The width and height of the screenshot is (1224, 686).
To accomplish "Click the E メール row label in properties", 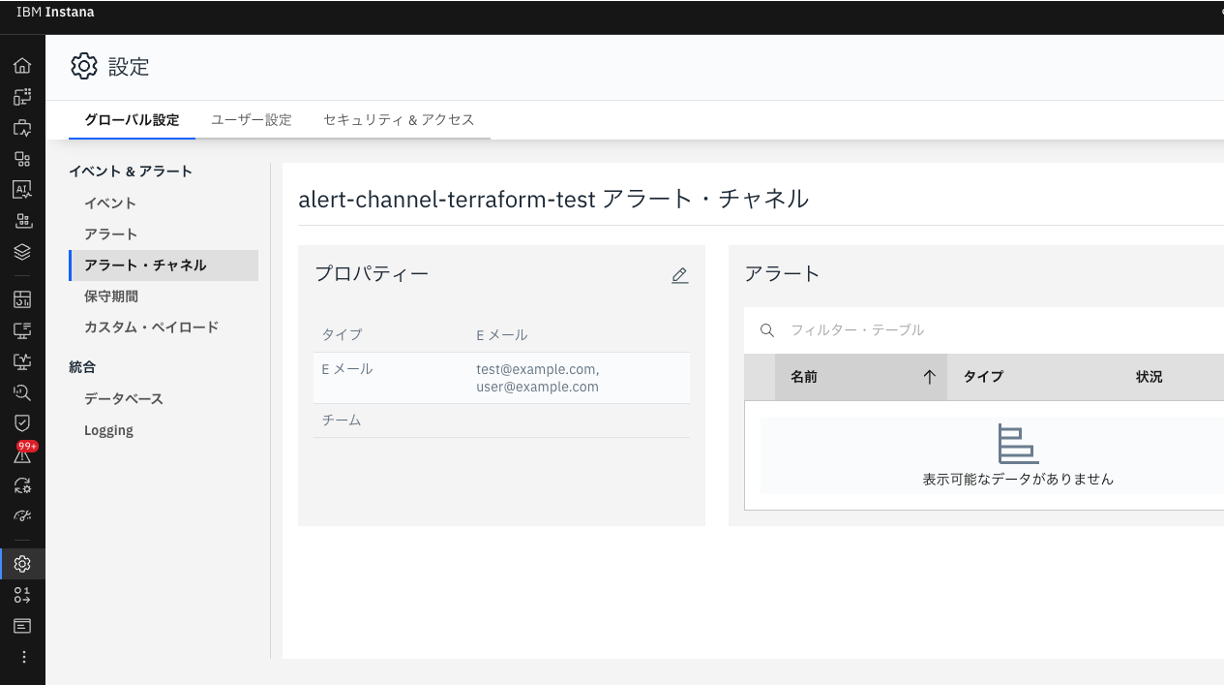I will point(347,369).
